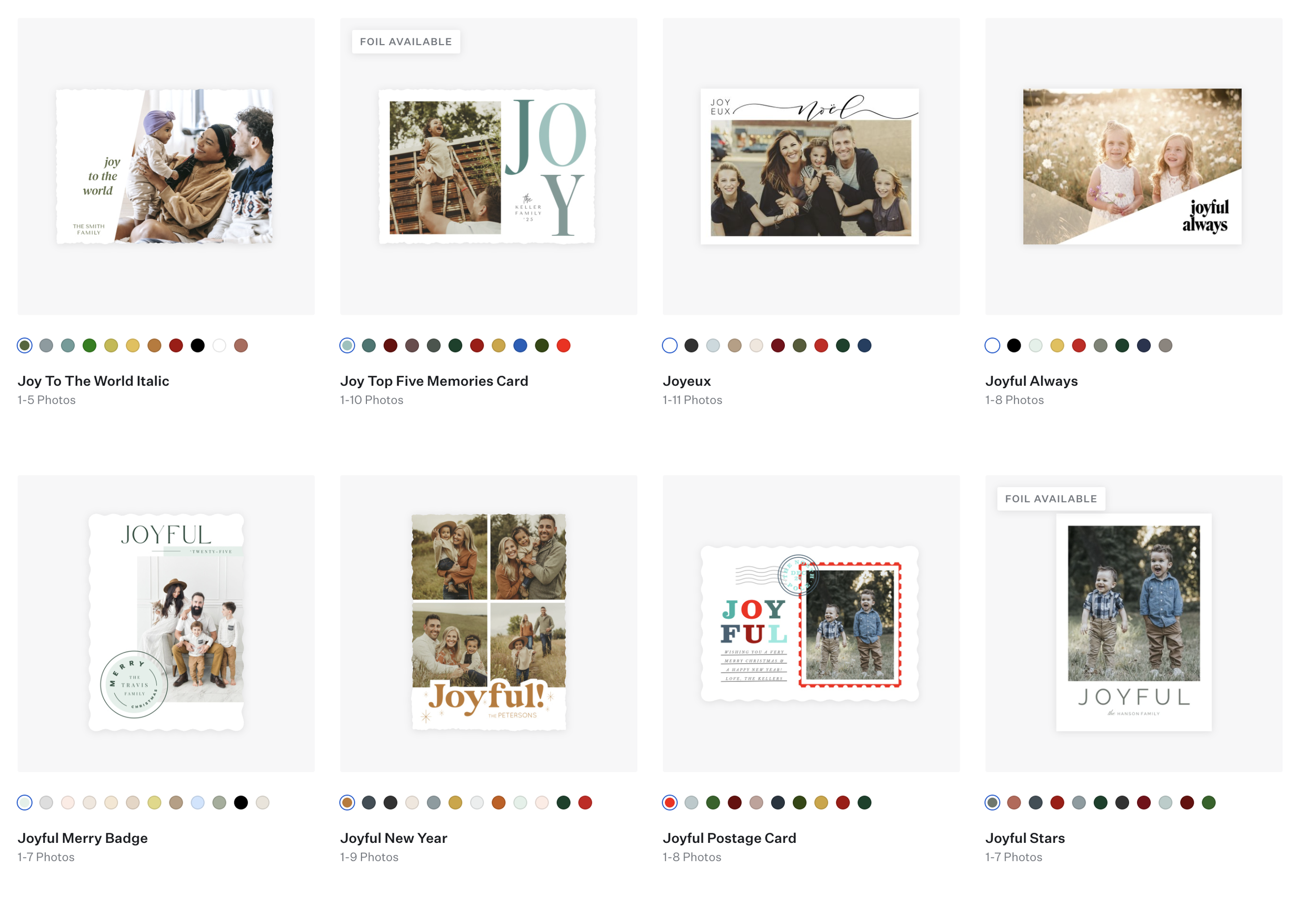
Task: Pick yellow gold swatch for Joyful Always
Action: 1057,346
